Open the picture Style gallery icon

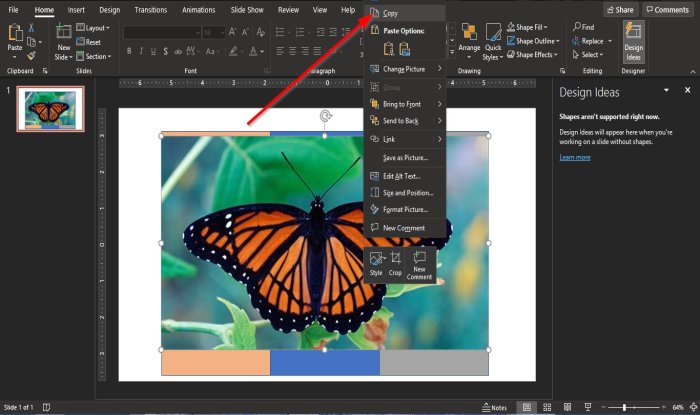(x=376, y=260)
